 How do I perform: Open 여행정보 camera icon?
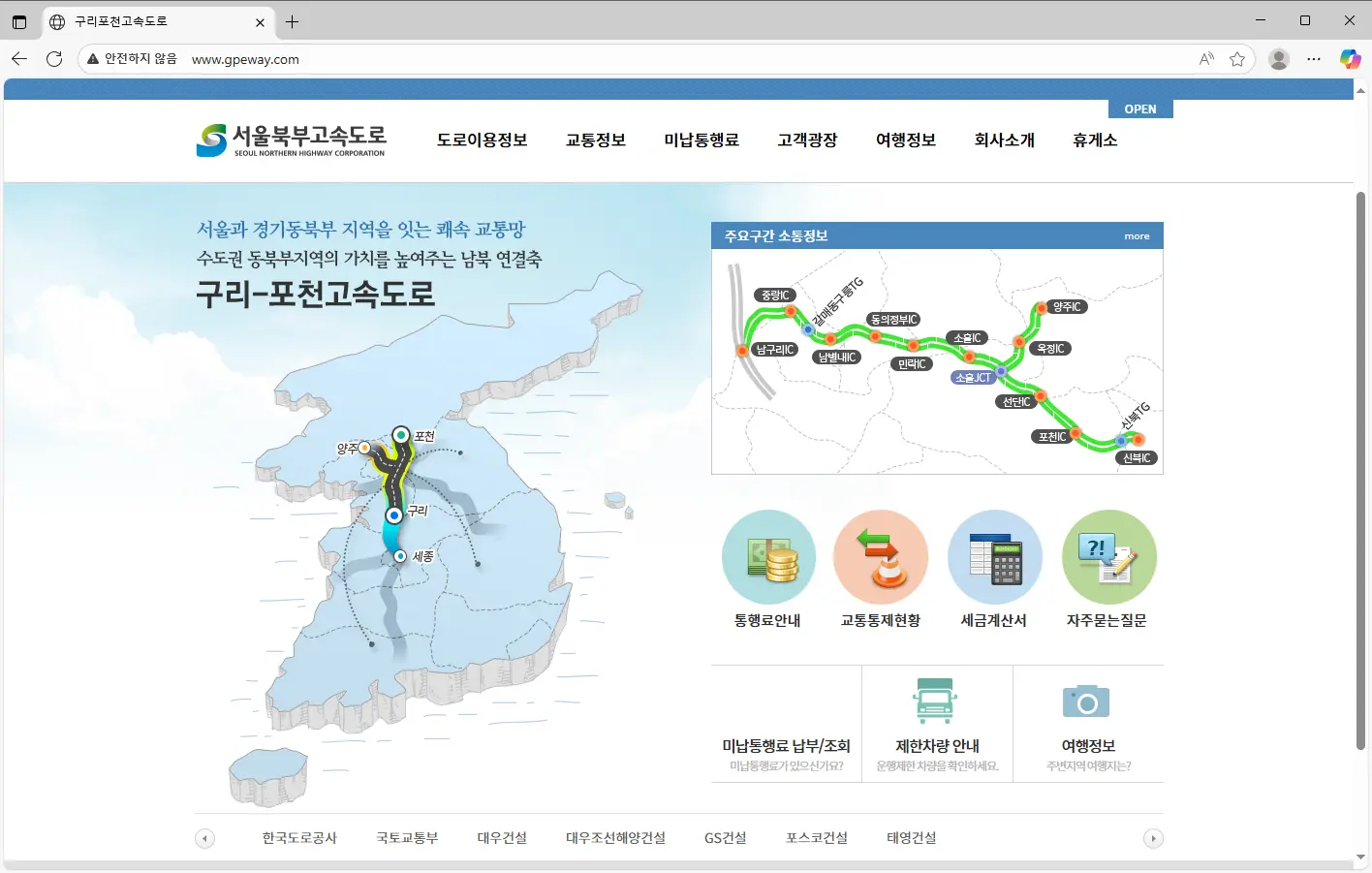click(x=1087, y=700)
